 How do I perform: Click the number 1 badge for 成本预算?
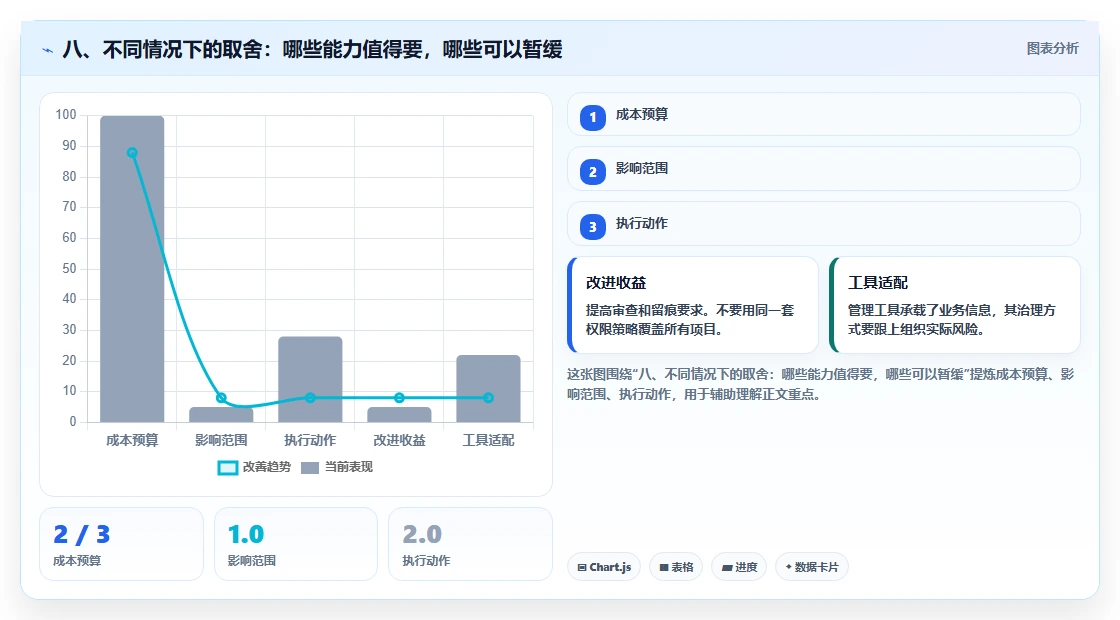[x=593, y=117]
